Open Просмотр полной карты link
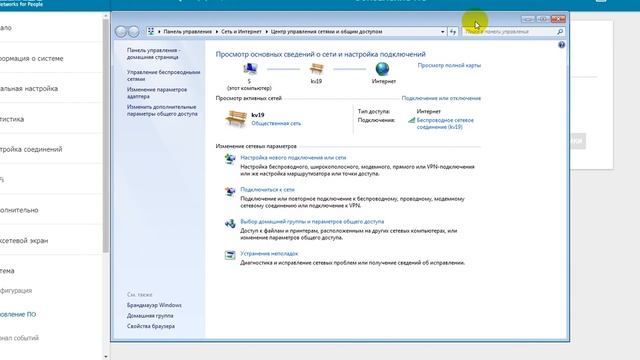This screenshot has width=640, height=360. click(x=449, y=65)
